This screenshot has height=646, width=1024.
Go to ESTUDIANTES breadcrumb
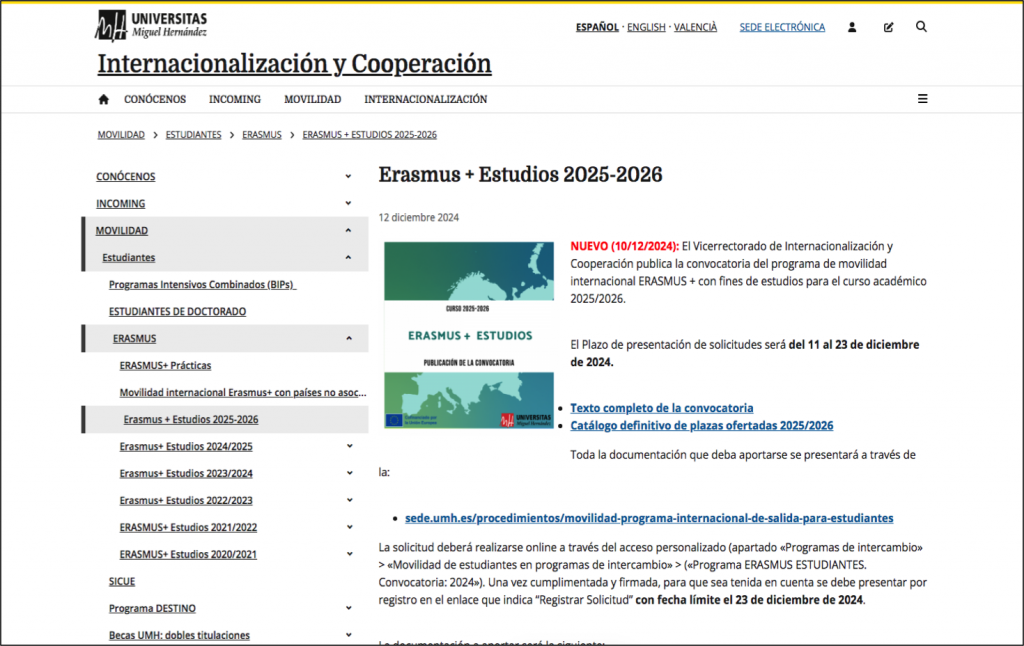pyautogui.click(x=193, y=135)
